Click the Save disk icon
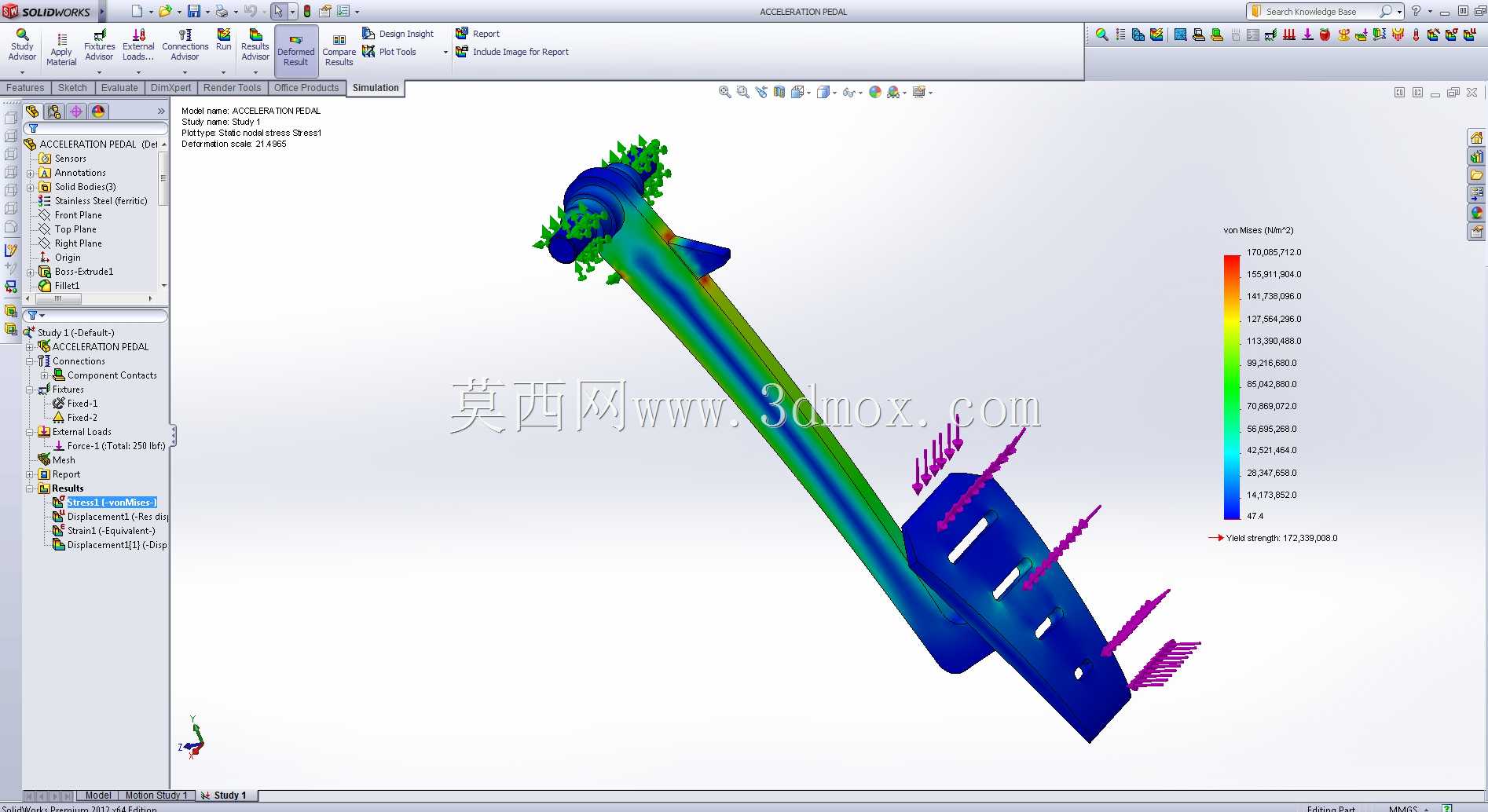This screenshot has height=812, width=1488. point(194,11)
